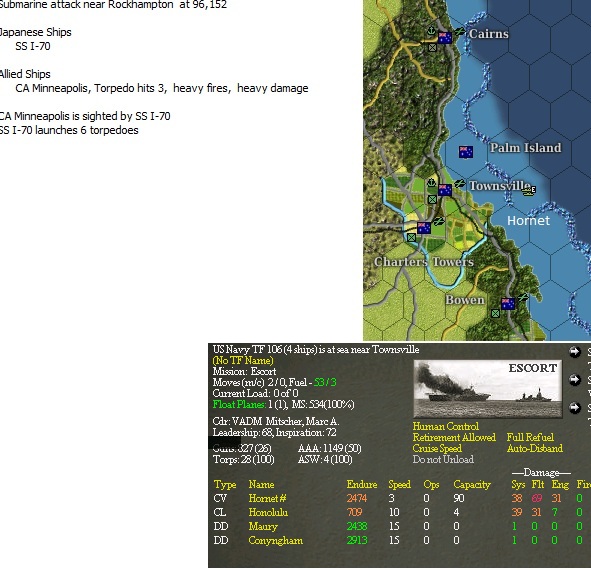Select the Bowen Australian flag base marker
The height and width of the screenshot is (570, 591).
coord(508,304)
